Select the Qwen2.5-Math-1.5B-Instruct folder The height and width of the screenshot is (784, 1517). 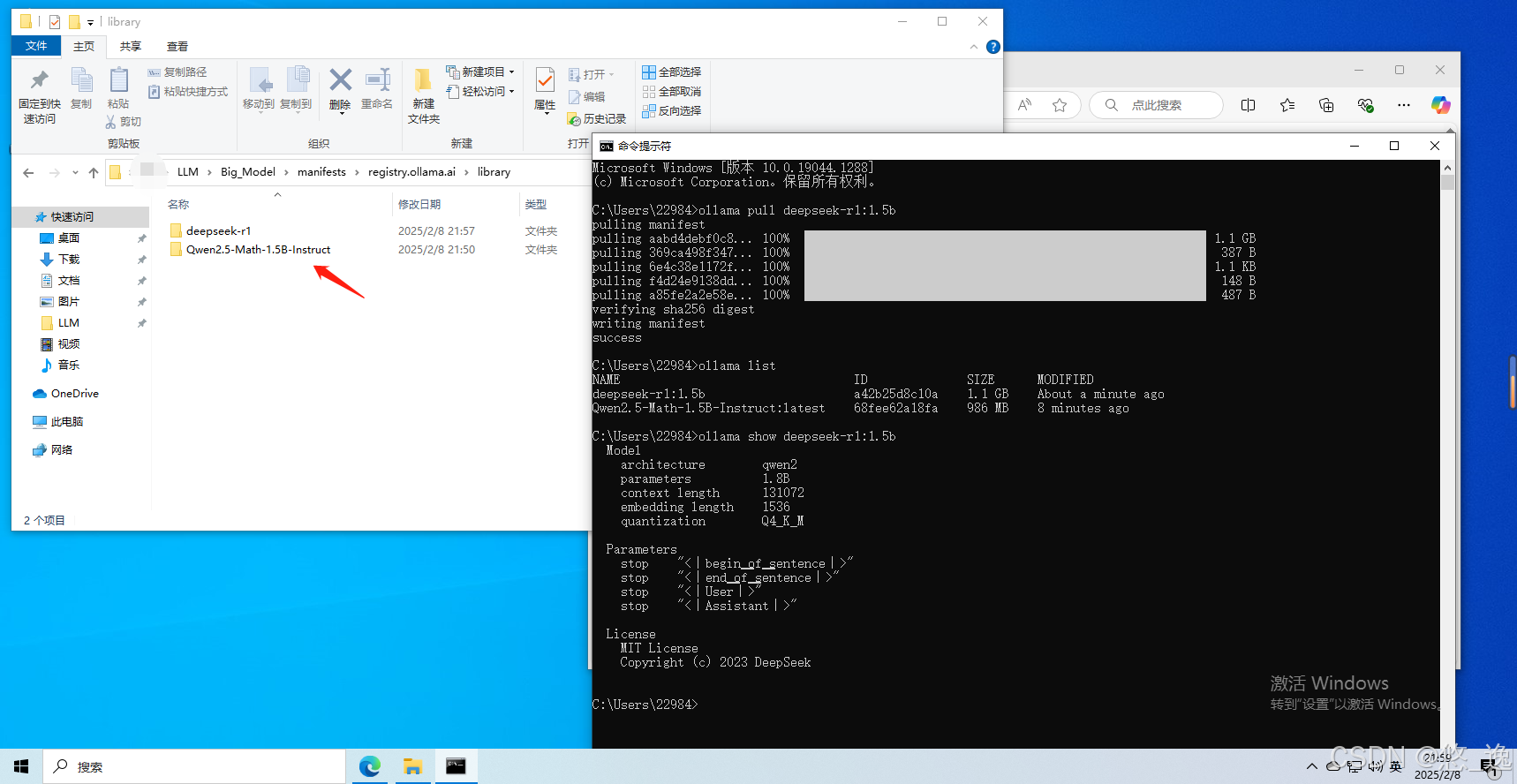click(258, 250)
